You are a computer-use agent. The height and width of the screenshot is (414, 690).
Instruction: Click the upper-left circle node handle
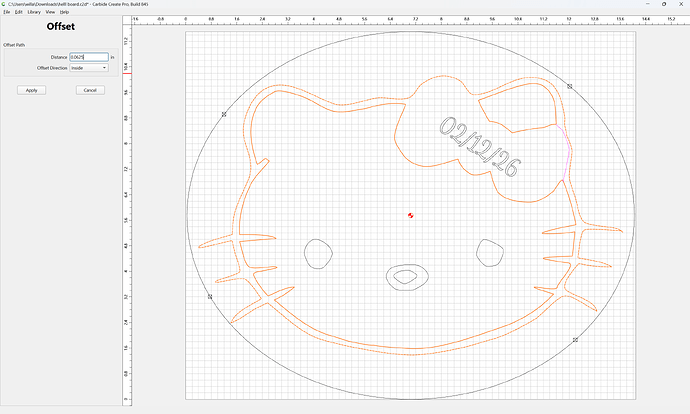224,114
